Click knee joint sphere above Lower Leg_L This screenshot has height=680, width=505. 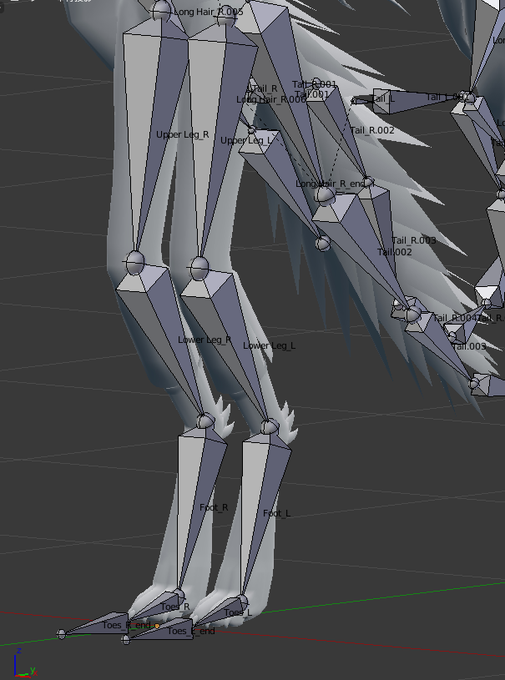tap(199, 268)
